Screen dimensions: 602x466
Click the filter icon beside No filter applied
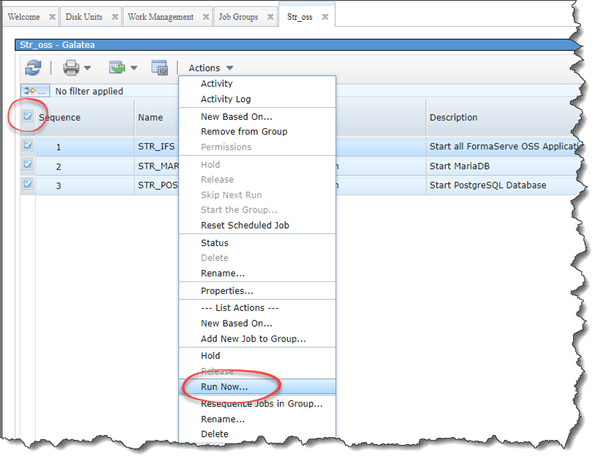coord(34,91)
